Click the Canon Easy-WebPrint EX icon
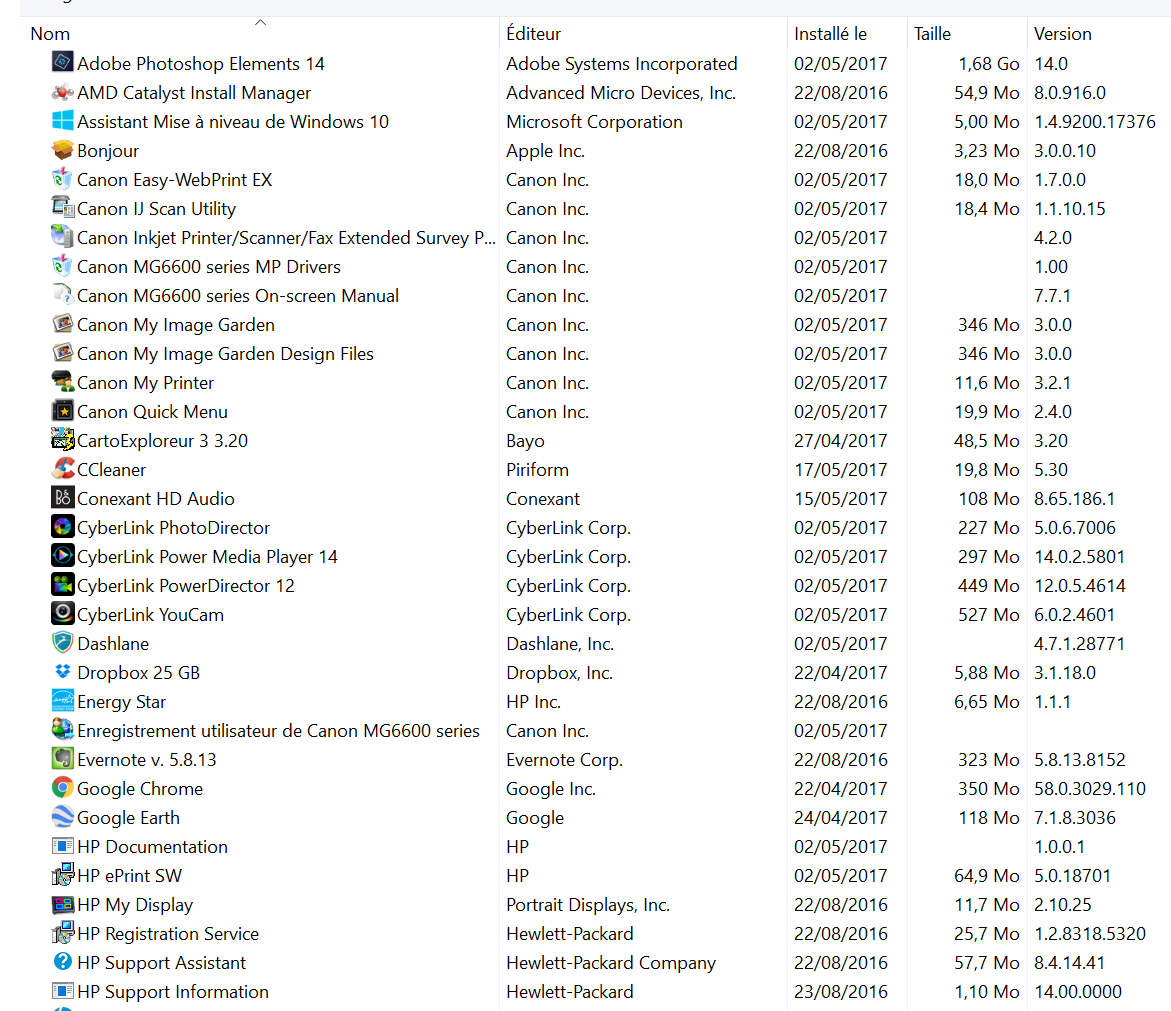This screenshot has height=1011, width=1171. [x=63, y=179]
